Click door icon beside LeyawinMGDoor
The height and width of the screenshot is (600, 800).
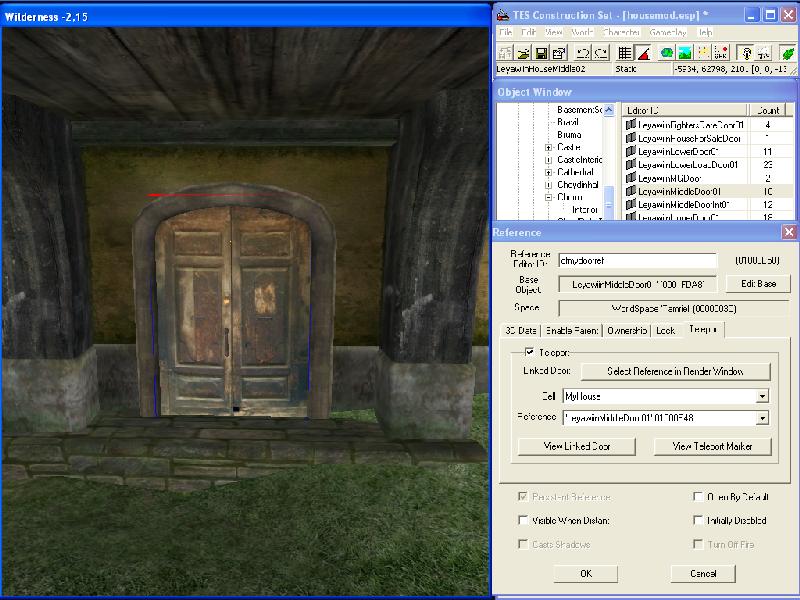tap(631, 178)
